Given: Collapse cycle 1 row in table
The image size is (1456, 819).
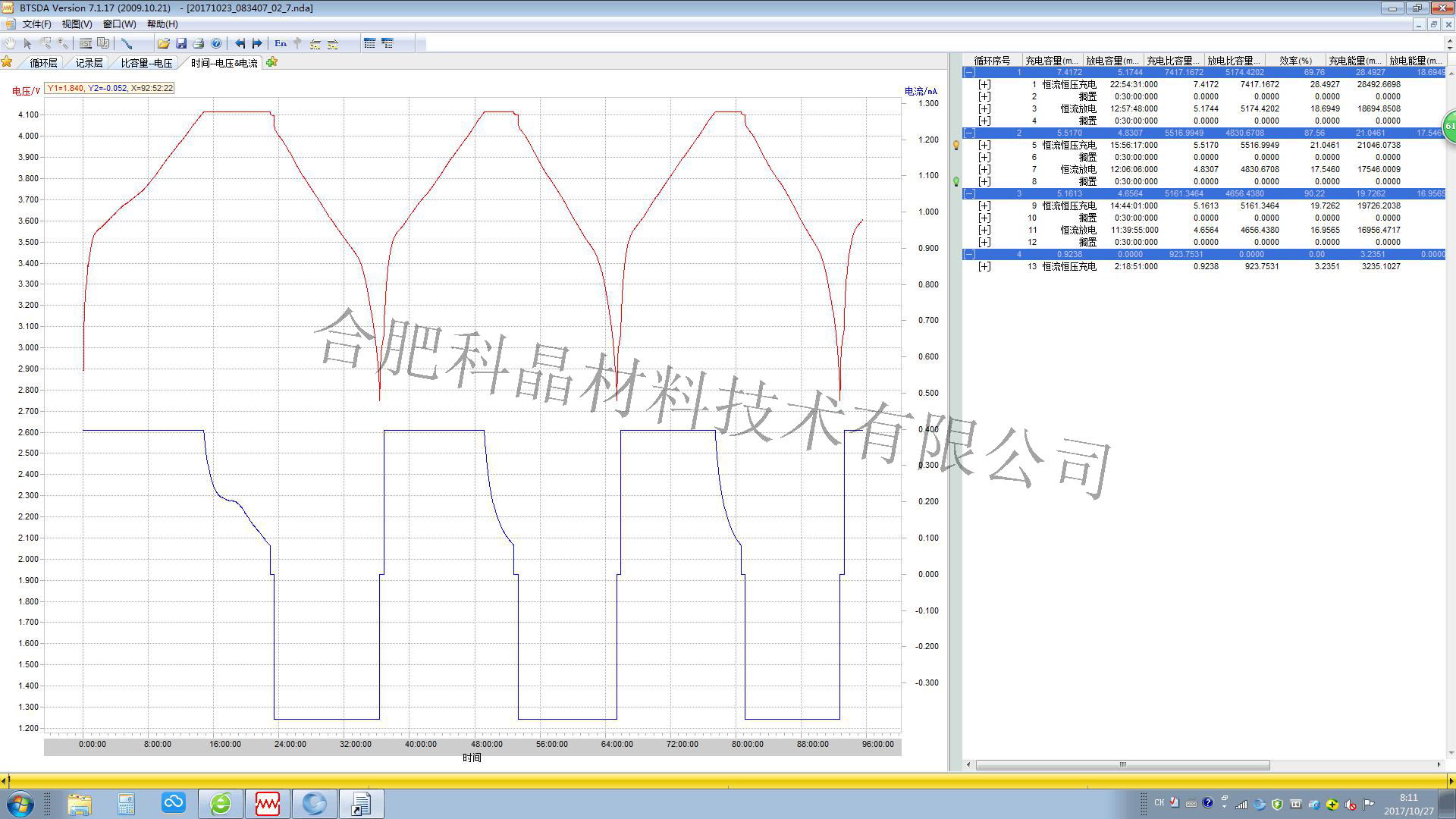Looking at the screenshot, I should point(969,72).
